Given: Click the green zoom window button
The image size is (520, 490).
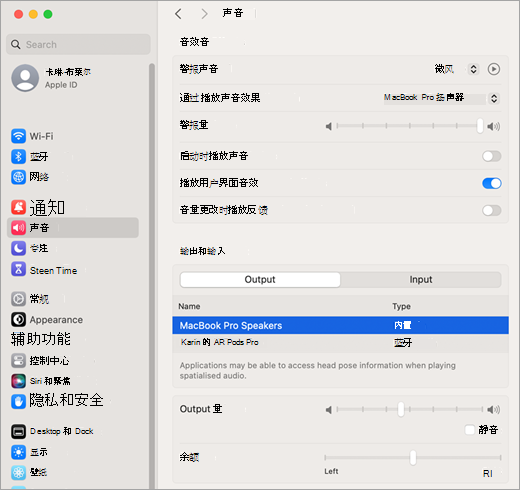Looking at the screenshot, I should coord(48,14).
